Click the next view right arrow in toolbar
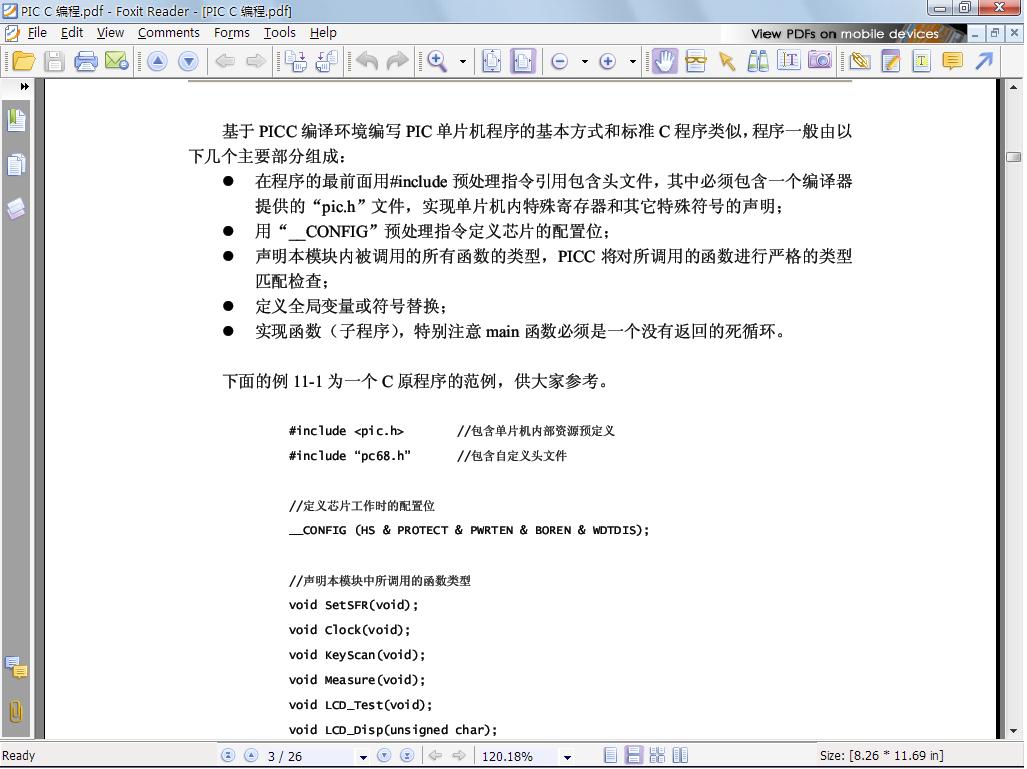This screenshot has width=1027, height=769. coord(255,62)
